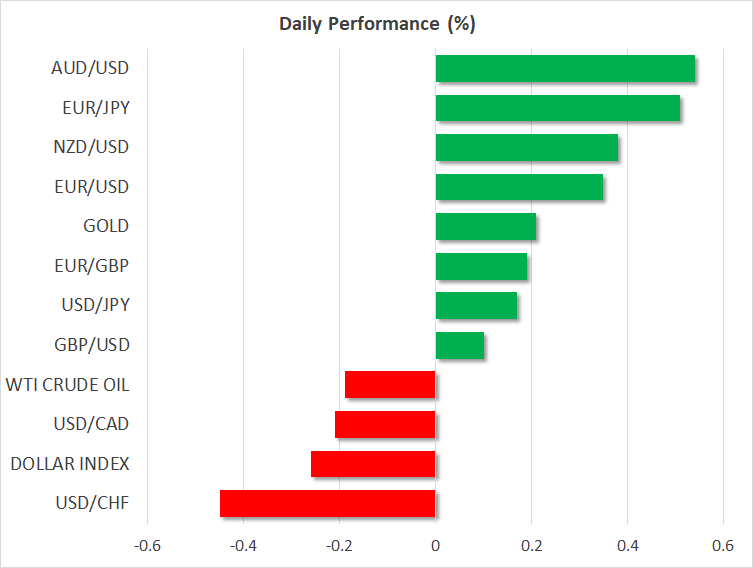
Task: Click the AUD/USD green bar
Action: click(565, 69)
